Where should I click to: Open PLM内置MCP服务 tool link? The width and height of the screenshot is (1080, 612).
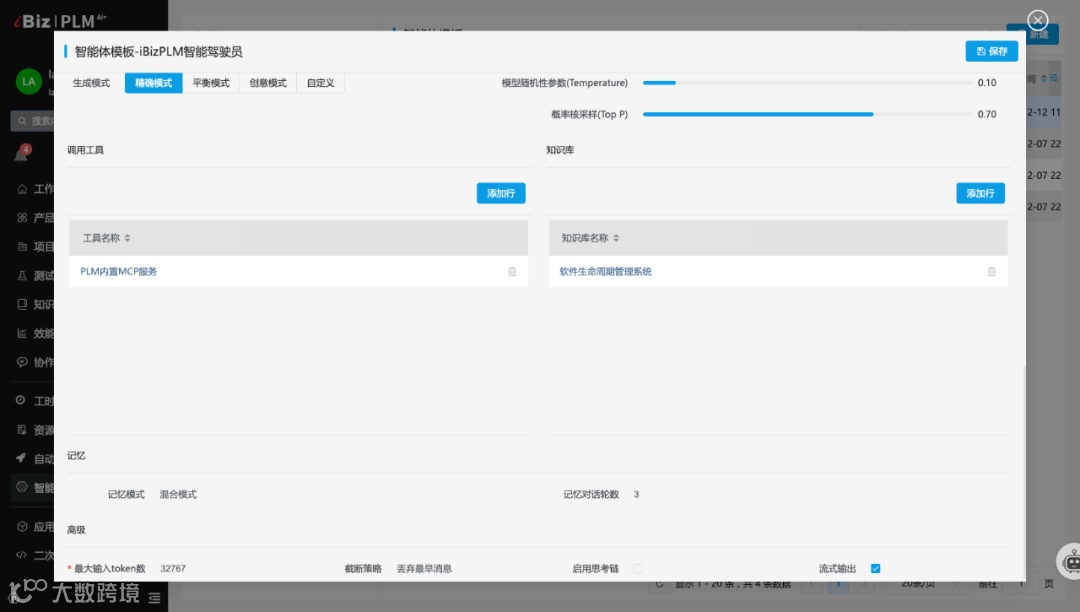[118, 272]
